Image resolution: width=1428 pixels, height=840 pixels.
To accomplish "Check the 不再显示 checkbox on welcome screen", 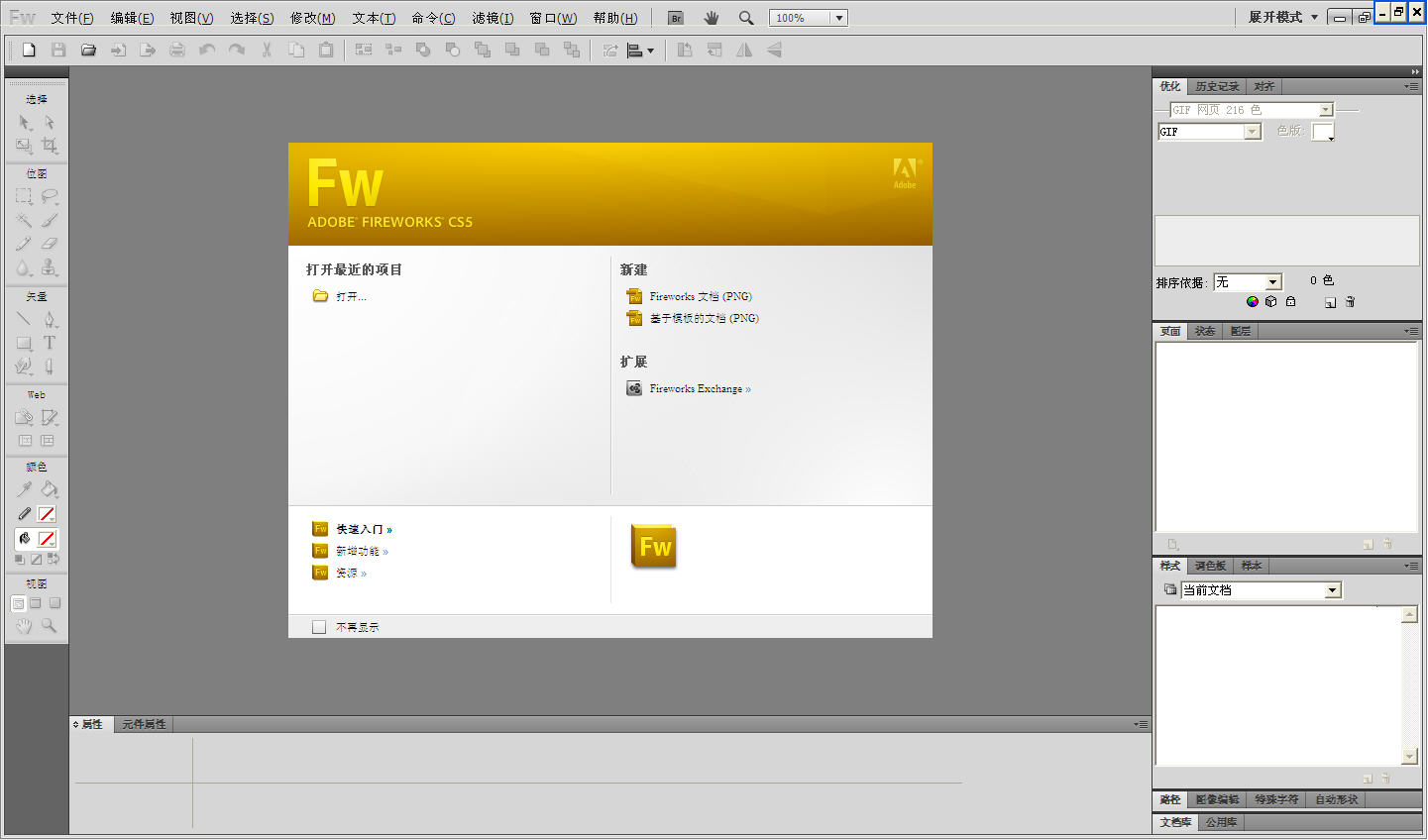I will tap(318, 626).
